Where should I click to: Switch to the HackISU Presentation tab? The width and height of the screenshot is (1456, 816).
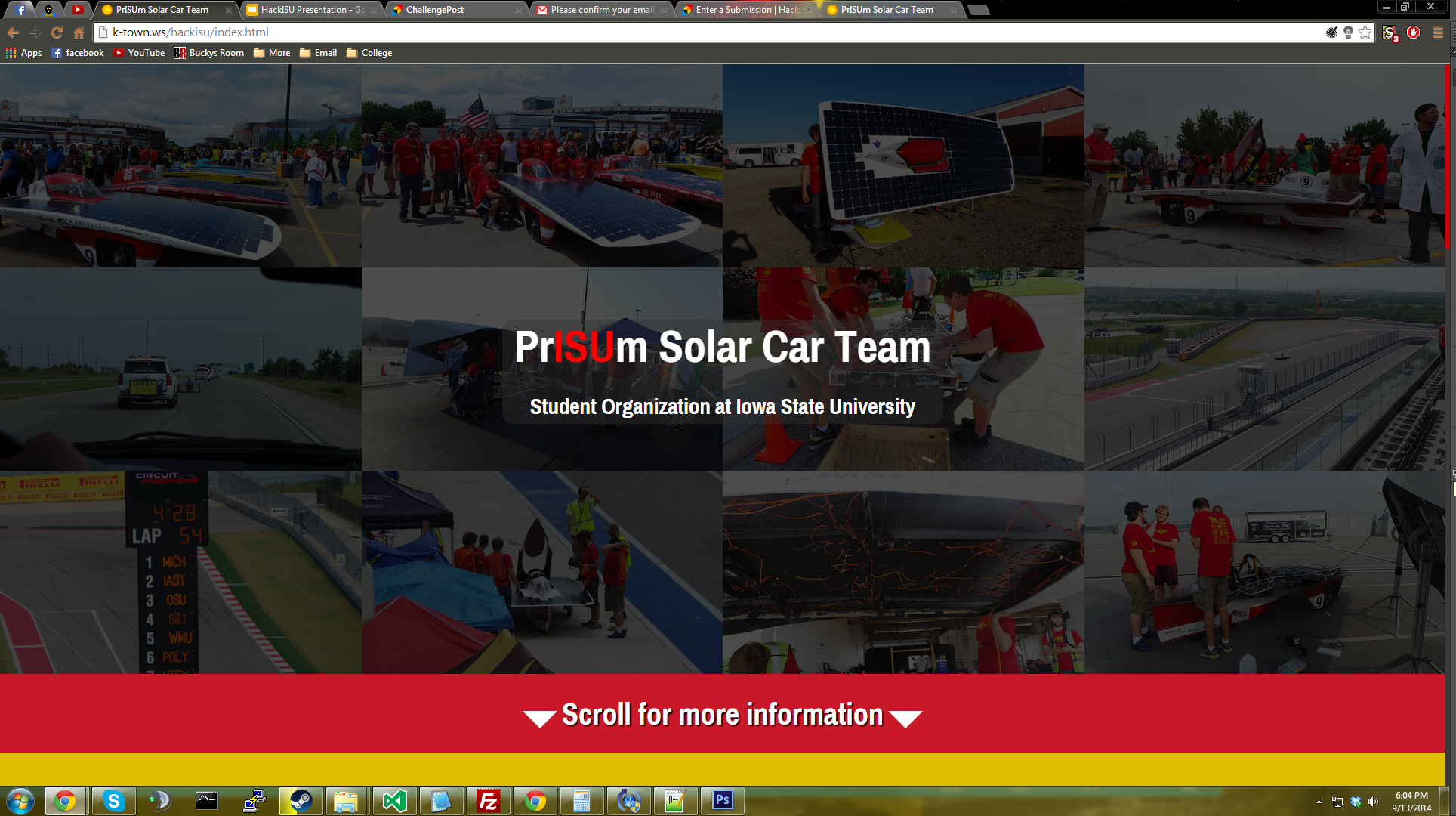coord(313,10)
